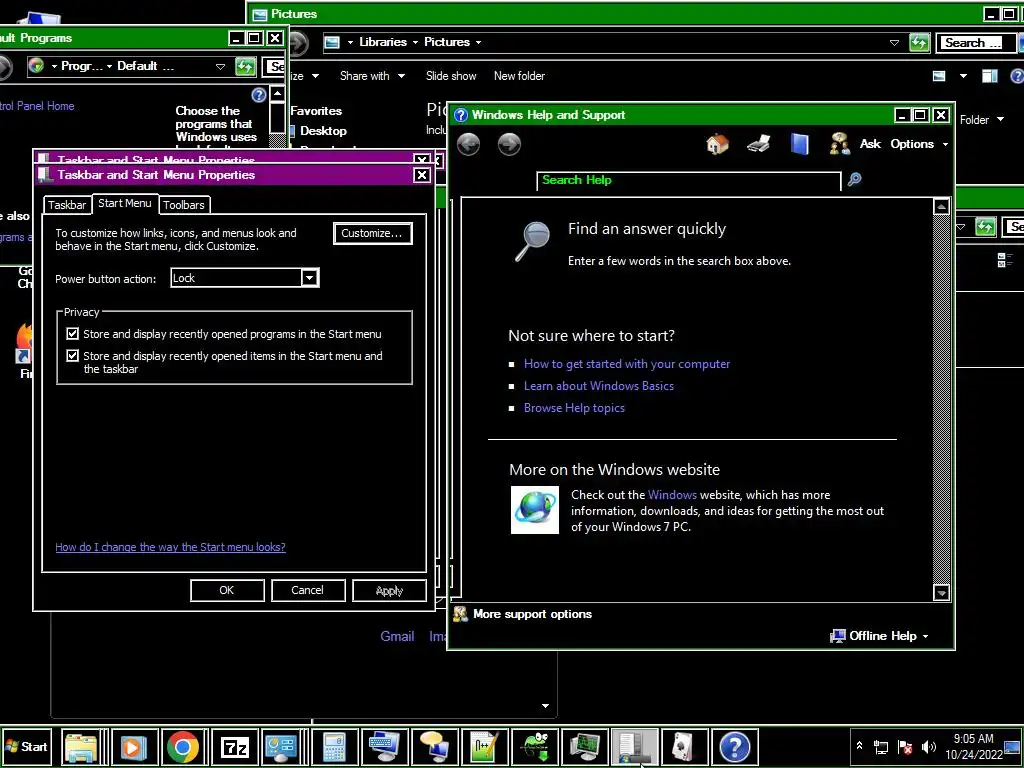Image resolution: width=1024 pixels, height=768 pixels.
Task: Refresh the Pictures library address bar
Action: click(919, 42)
